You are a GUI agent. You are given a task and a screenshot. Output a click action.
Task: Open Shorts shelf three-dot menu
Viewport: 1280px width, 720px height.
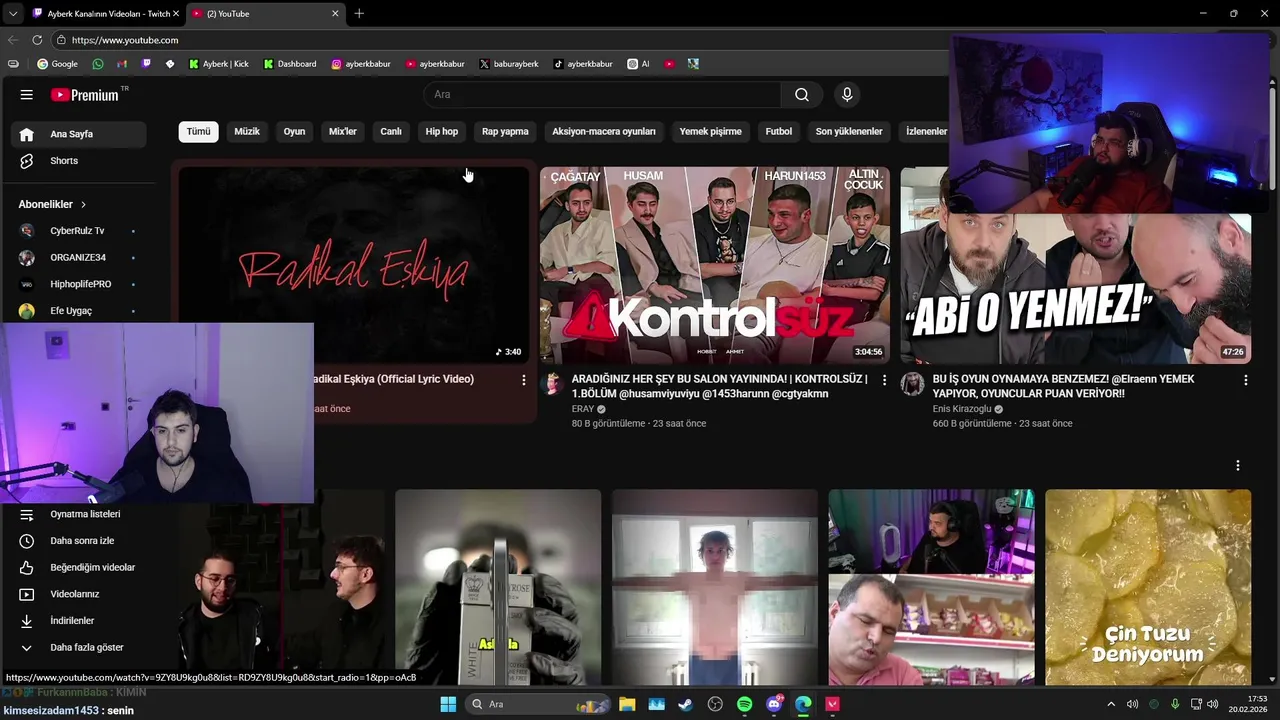pos(1238,466)
